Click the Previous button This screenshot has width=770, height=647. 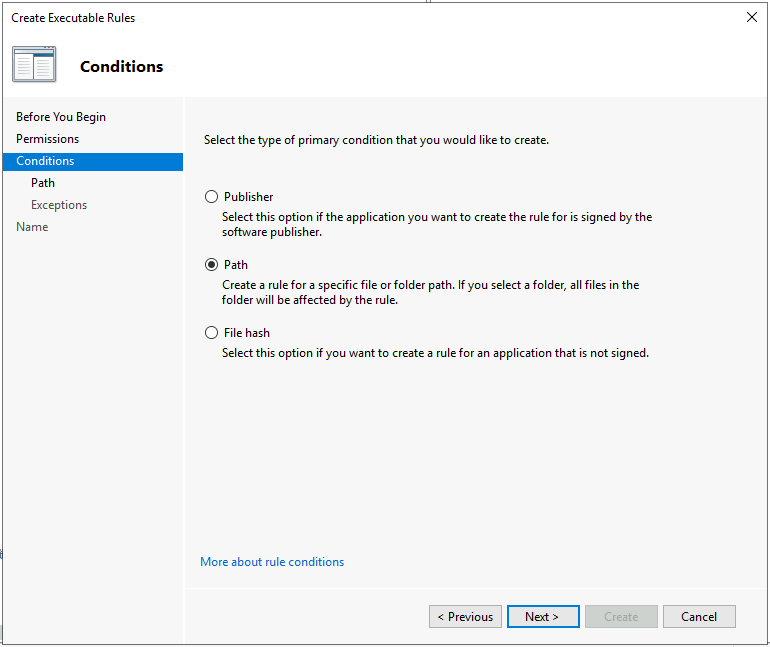pyautogui.click(x=465, y=617)
